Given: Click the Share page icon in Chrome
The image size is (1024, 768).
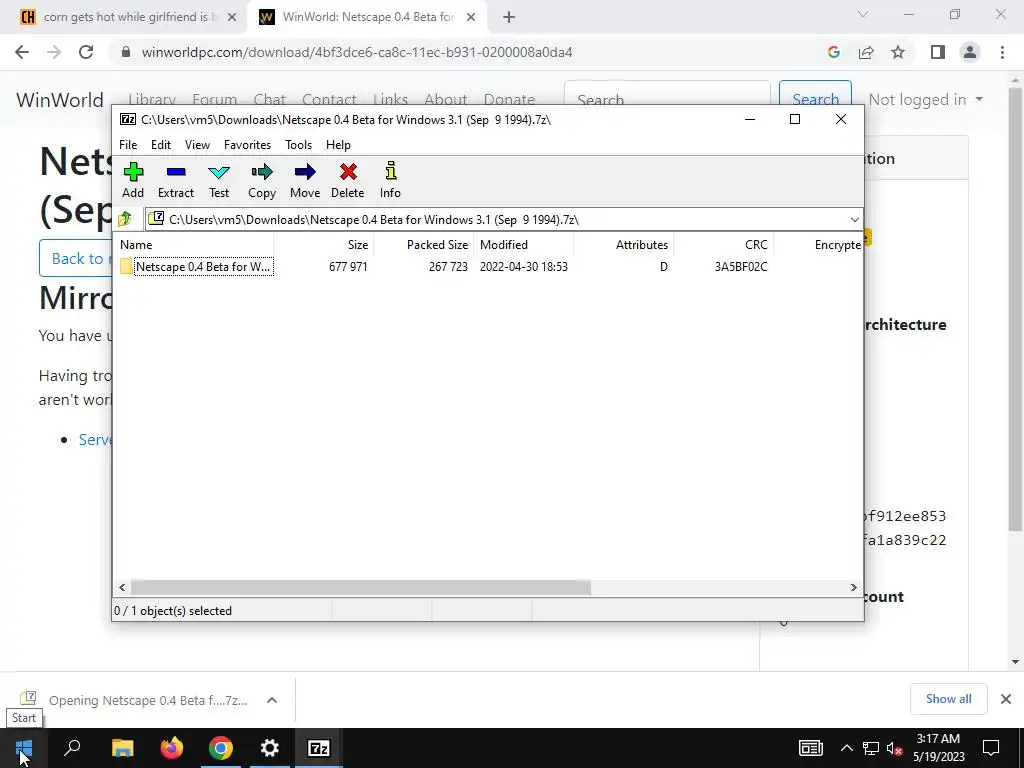Looking at the screenshot, I should 866,52.
